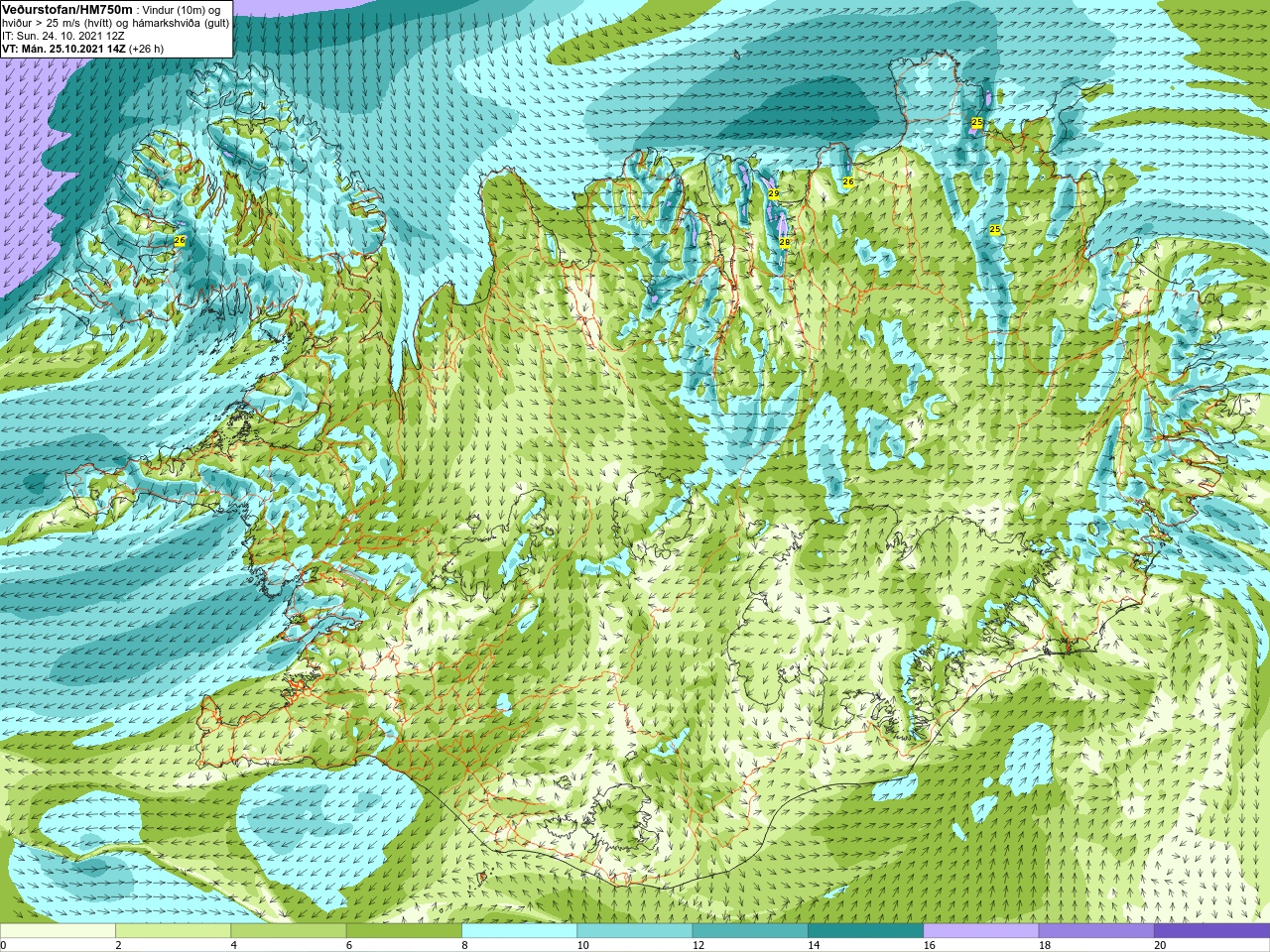Click the 'hviður > 25 m/s (hvítt)' legend line
The height and width of the screenshot is (952, 1270).
coord(60,23)
